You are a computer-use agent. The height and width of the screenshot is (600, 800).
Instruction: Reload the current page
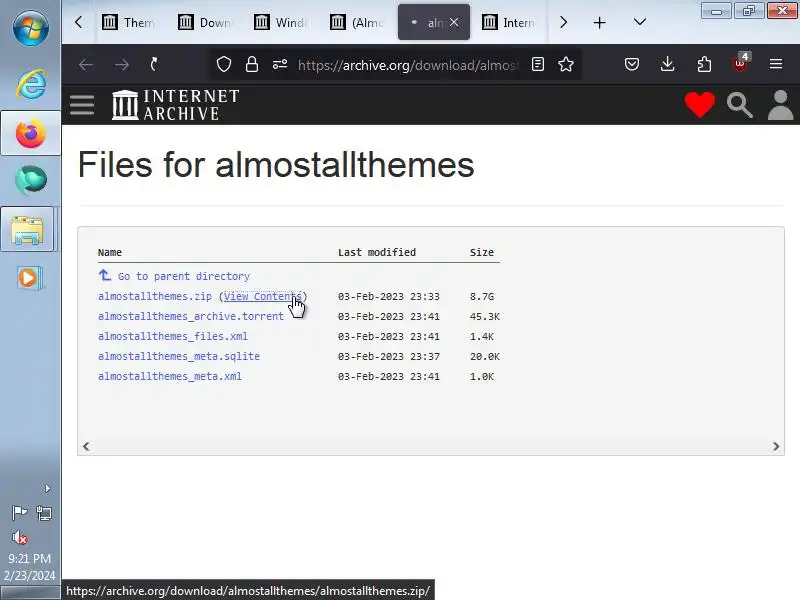pyautogui.click(x=154, y=65)
